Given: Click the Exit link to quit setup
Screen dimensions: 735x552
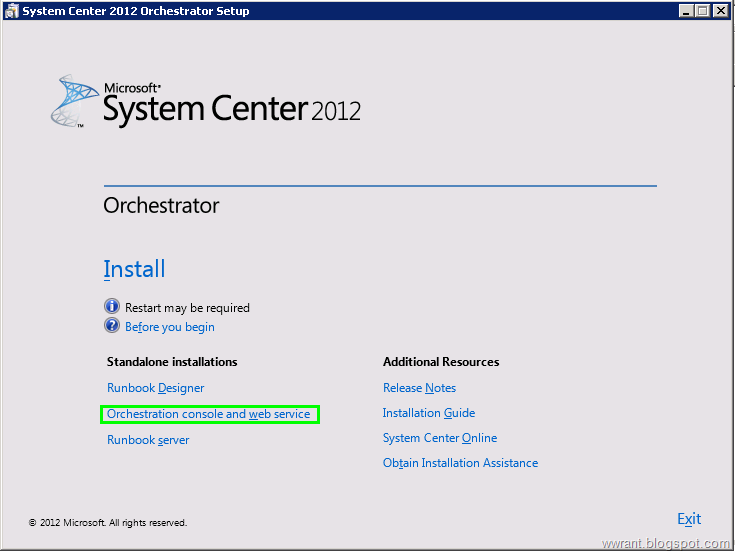Looking at the screenshot, I should coord(689,519).
